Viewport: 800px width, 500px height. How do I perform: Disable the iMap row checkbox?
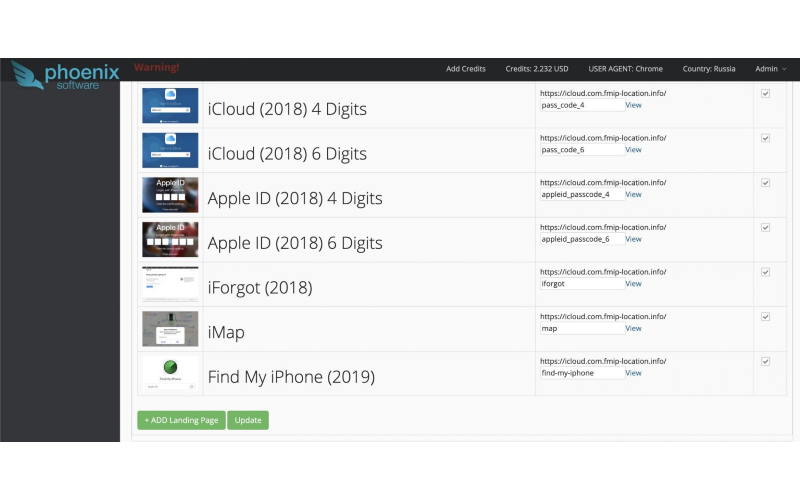click(x=765, y=317)
